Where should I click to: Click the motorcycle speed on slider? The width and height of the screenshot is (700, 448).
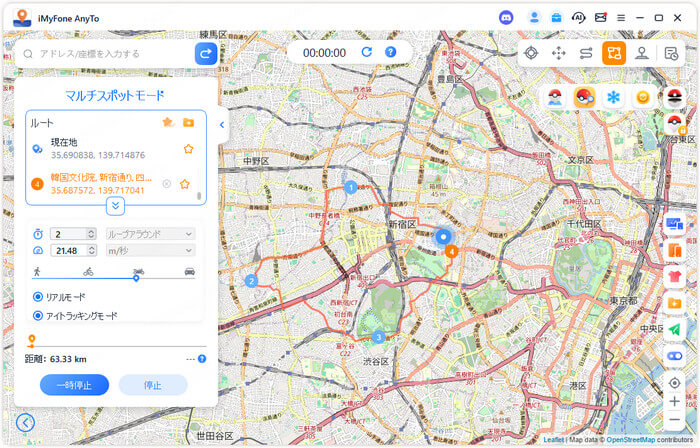click(138, 272)
